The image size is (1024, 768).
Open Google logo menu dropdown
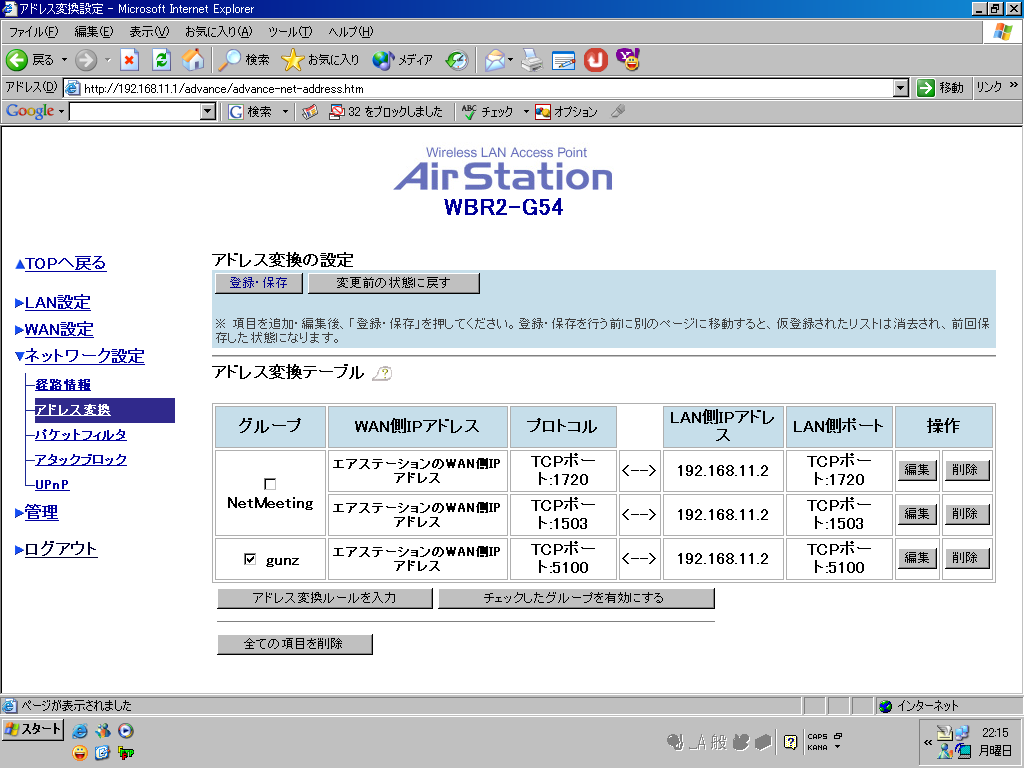(x=61, y=112)
